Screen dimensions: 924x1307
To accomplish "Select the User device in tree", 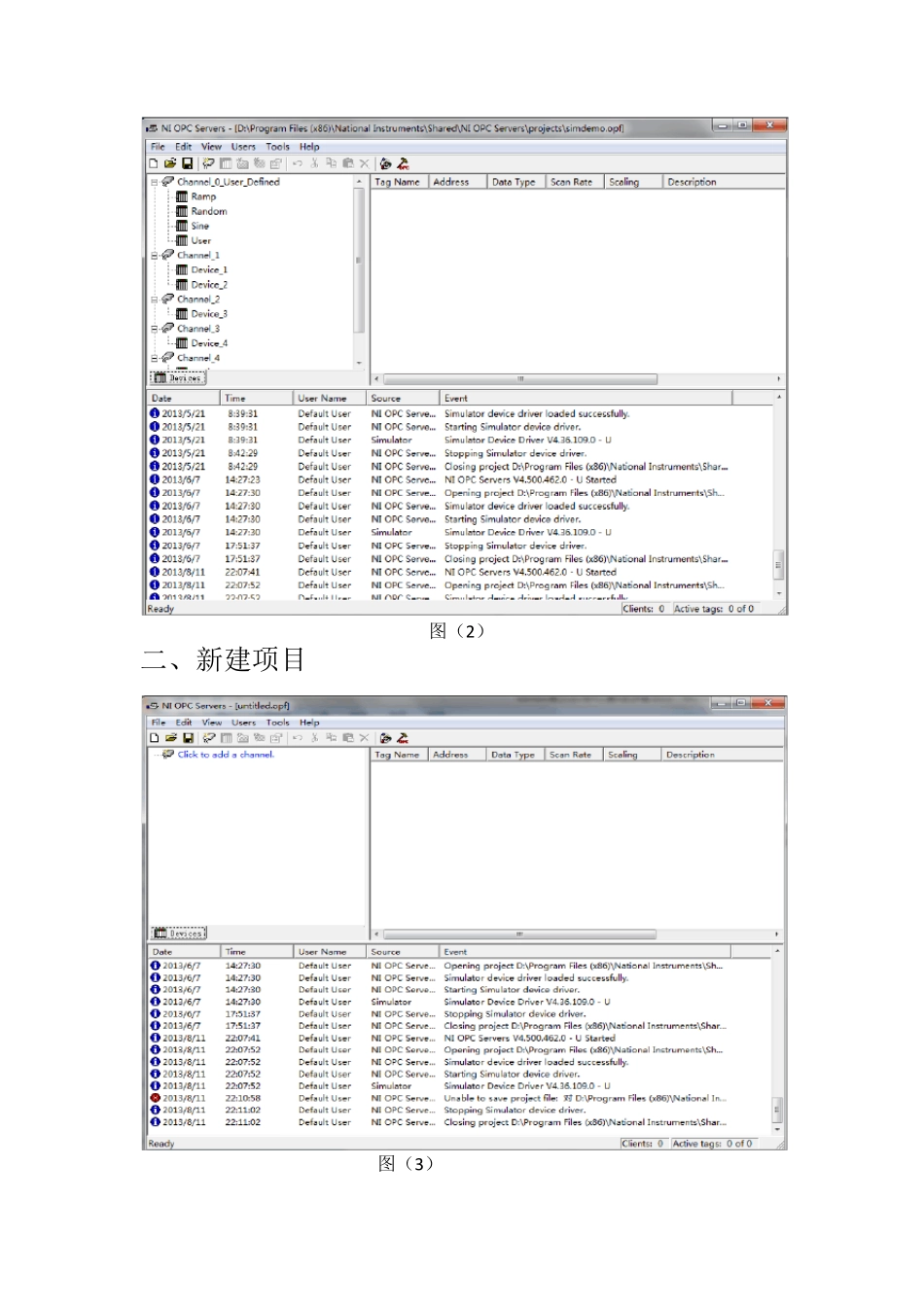I will point(201,240).
